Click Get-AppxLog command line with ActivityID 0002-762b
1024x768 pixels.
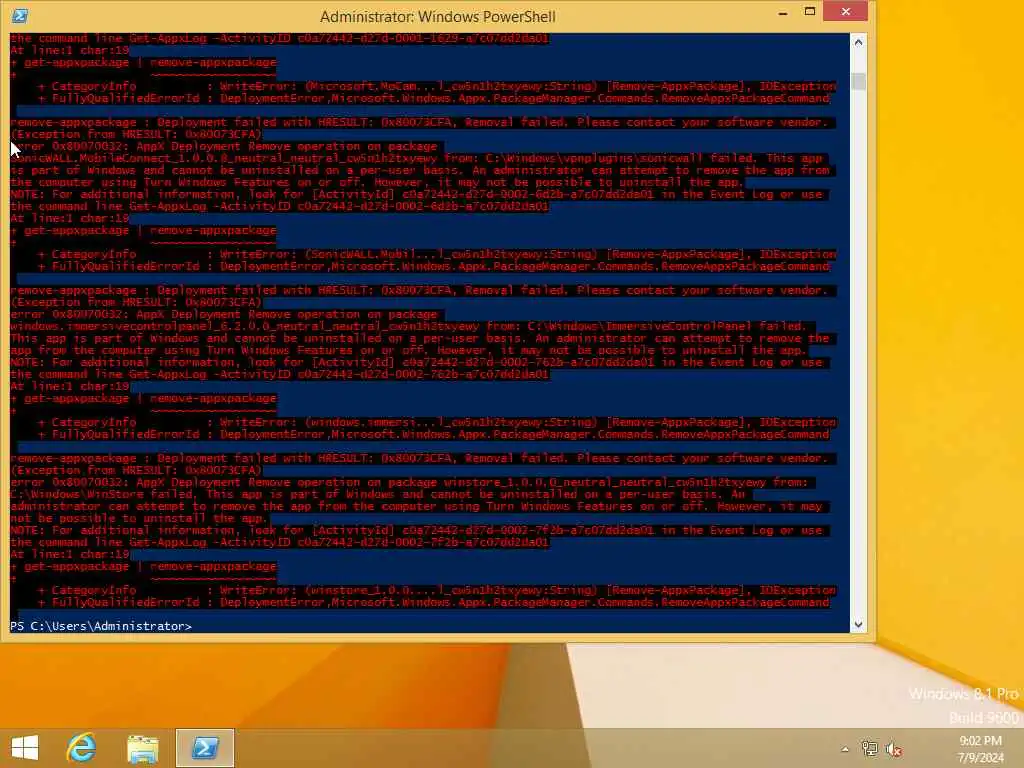[x=280, y=374]
